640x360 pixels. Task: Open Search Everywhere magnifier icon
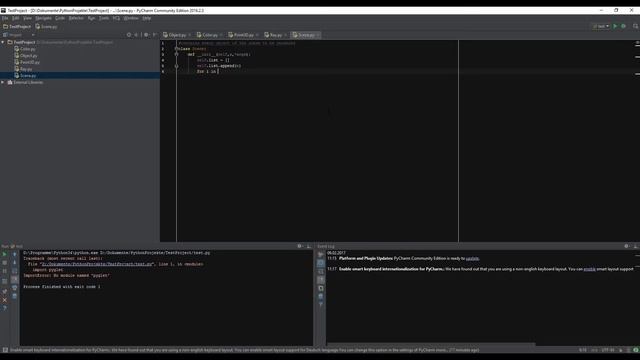pyautogui.click(x=636, y=26)
